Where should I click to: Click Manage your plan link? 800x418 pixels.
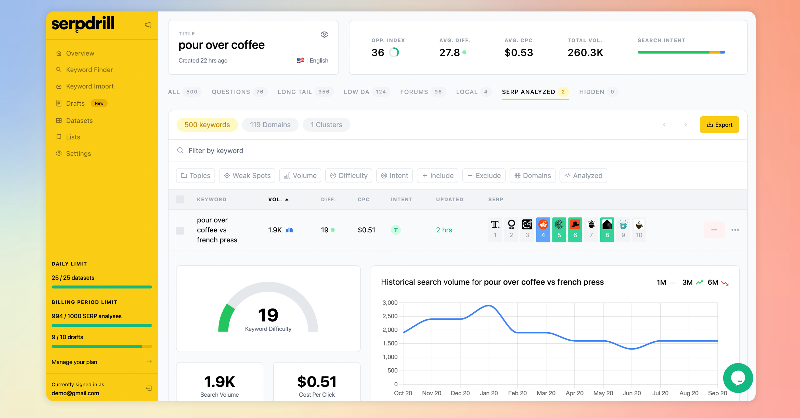point(74,362)
